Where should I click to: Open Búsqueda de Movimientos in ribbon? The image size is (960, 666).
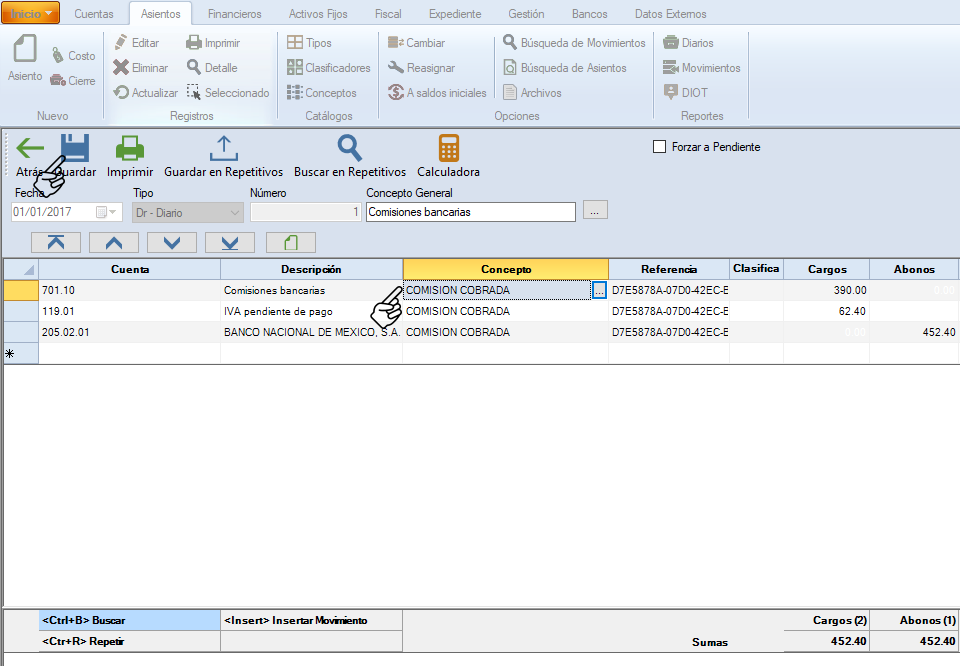pos(574,43)
